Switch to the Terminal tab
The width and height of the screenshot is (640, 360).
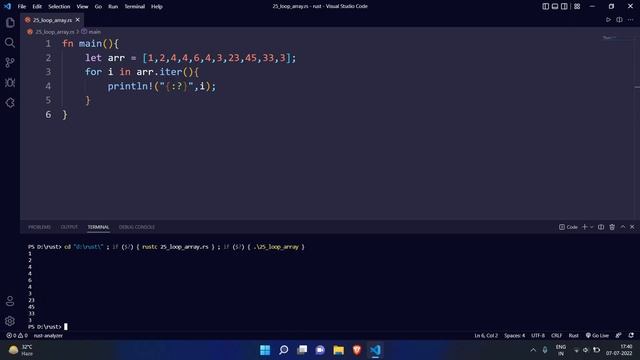98,227
